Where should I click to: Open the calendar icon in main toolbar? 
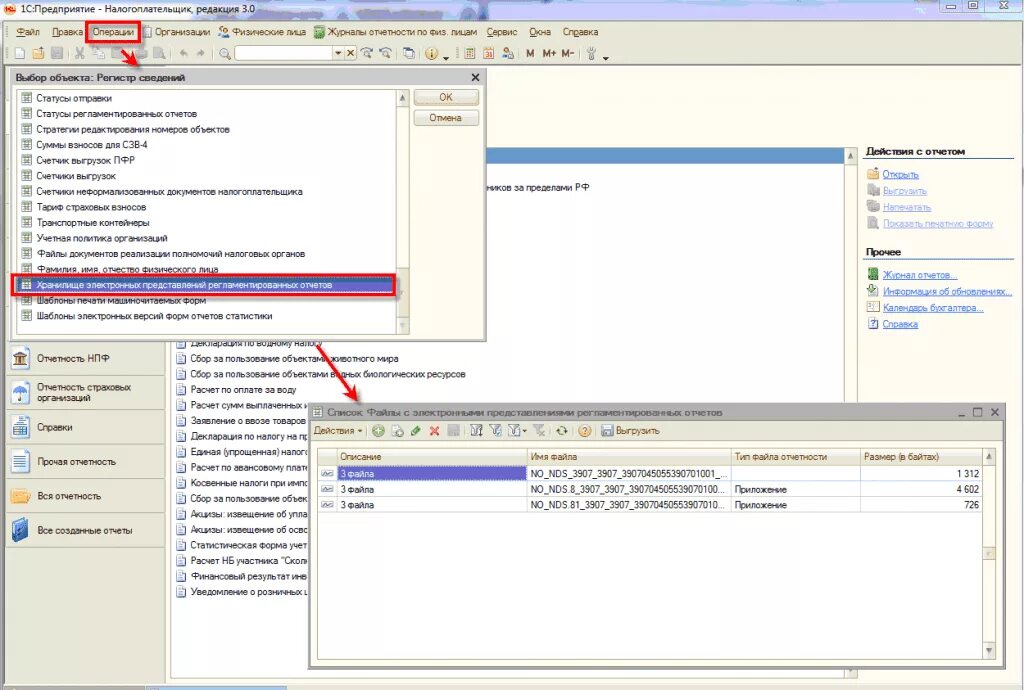(x=488, y=54)
